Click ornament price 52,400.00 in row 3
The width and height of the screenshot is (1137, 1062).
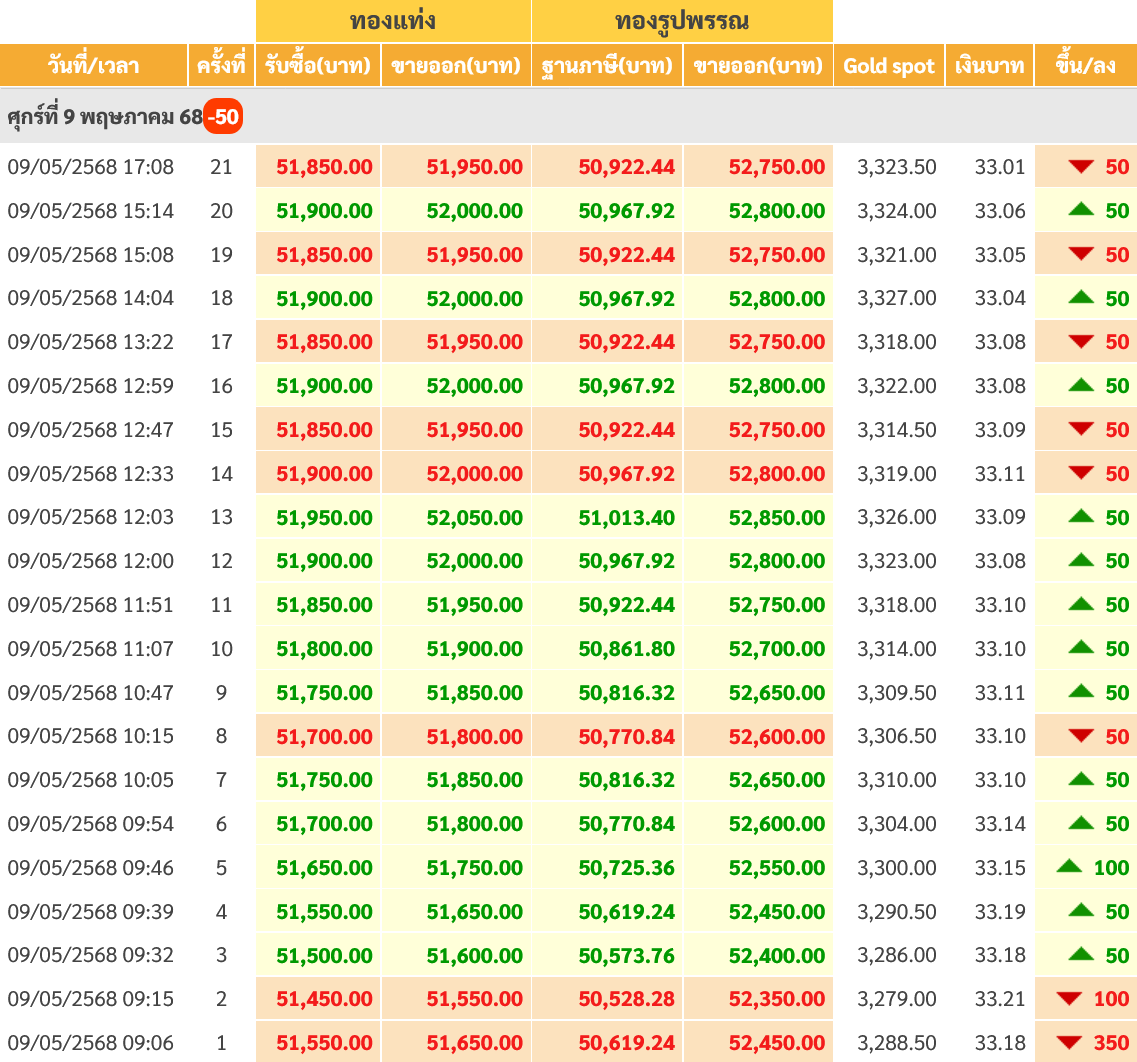(777, 955)
